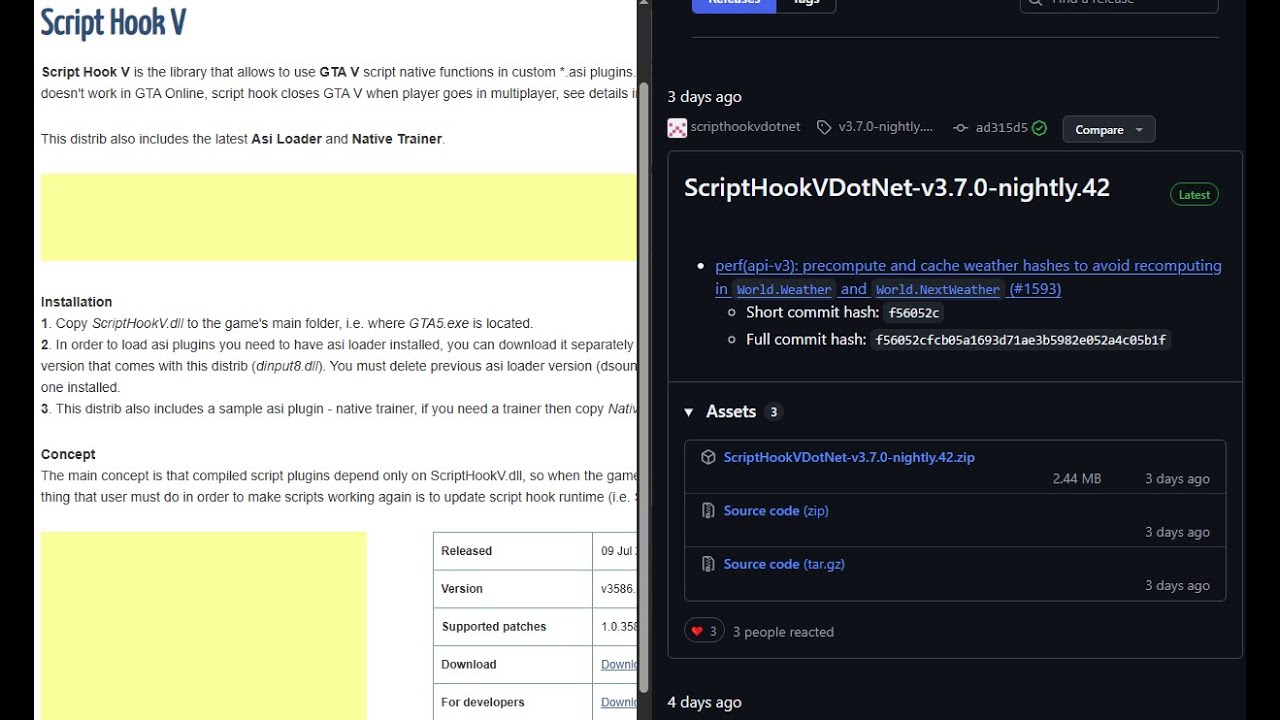Download ScriptHookVDotNet-v3.7.0-nightly.42.zip
The height and width of the screenshot is (720, 1280).
pos(849,457)
